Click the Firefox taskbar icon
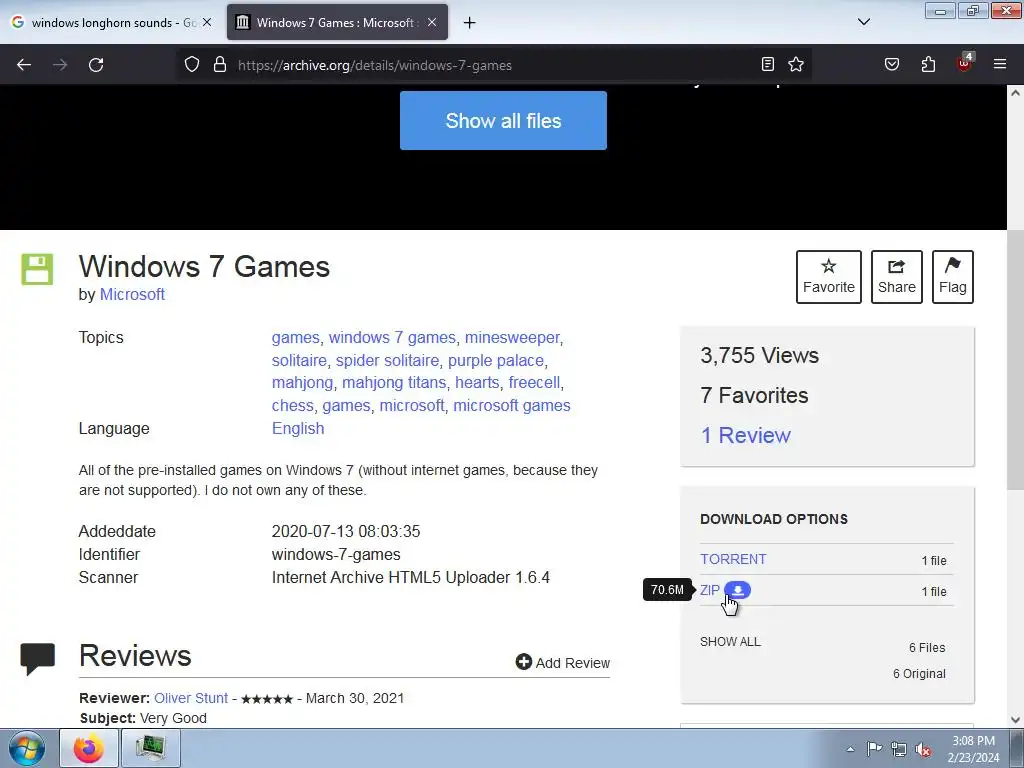Viewport: 1024px width, 768px height. (x=89, y=748)
